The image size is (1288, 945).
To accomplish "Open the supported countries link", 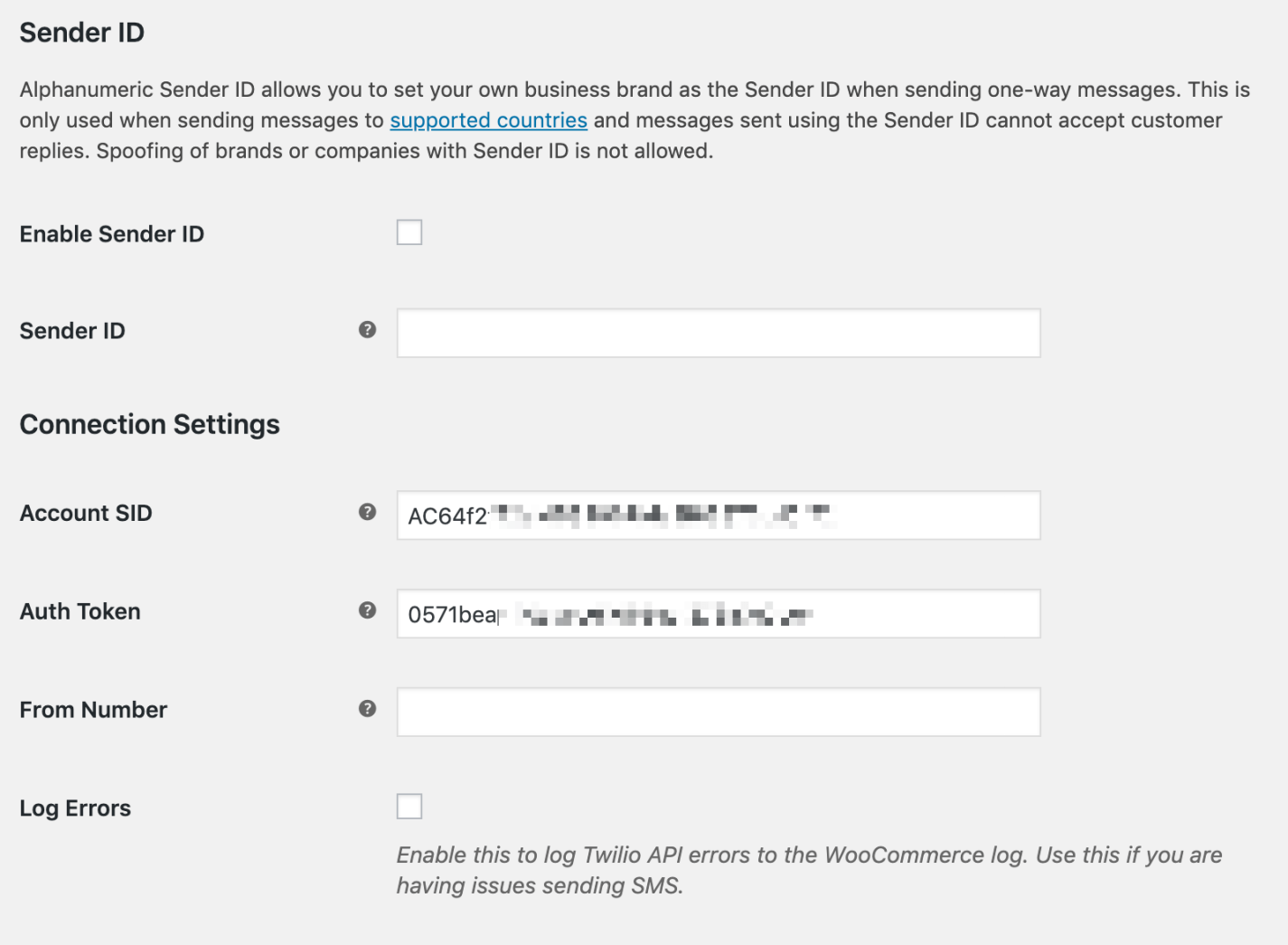I will pyautogui.click(x=488, y=120).
